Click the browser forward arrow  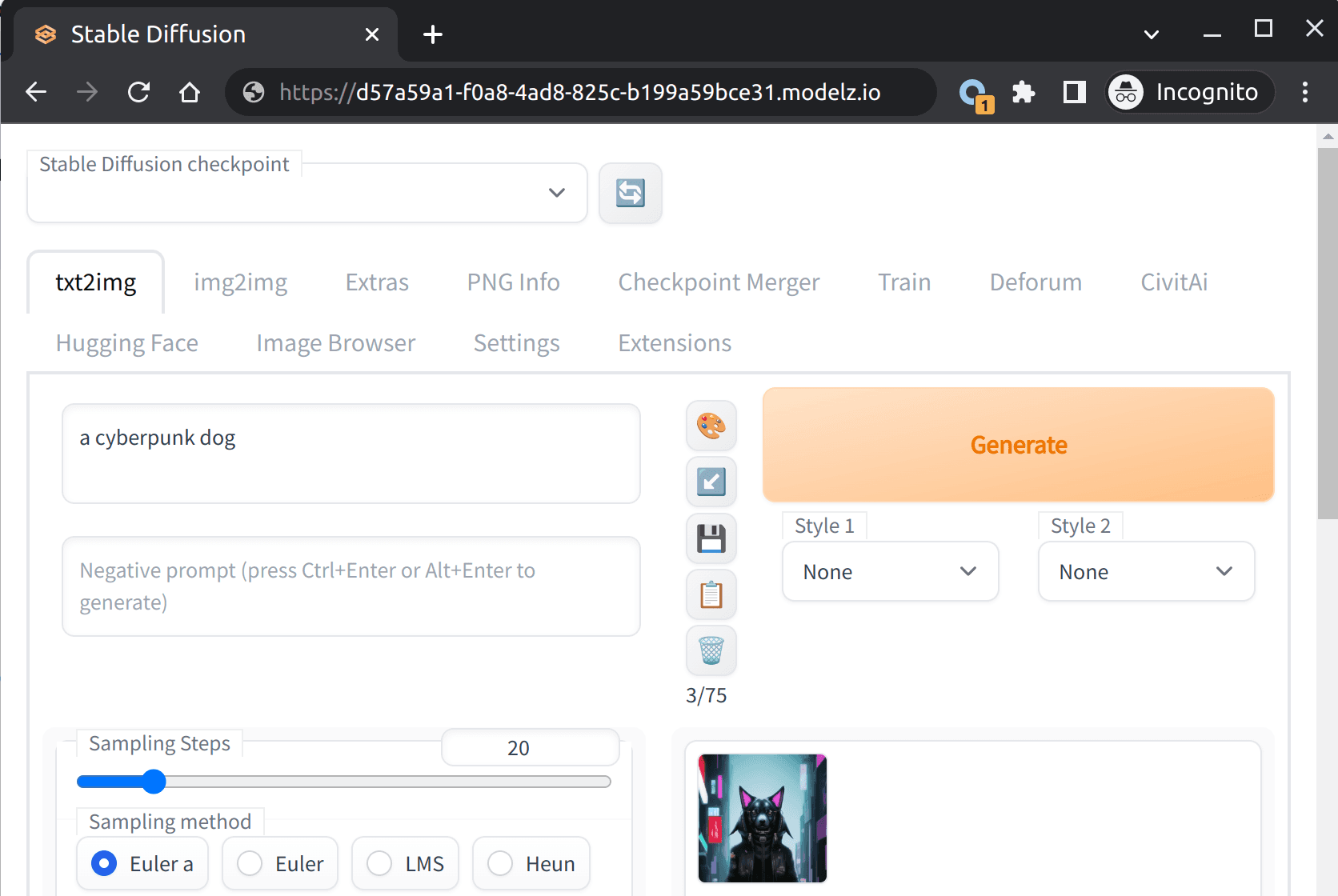(87, 92)
